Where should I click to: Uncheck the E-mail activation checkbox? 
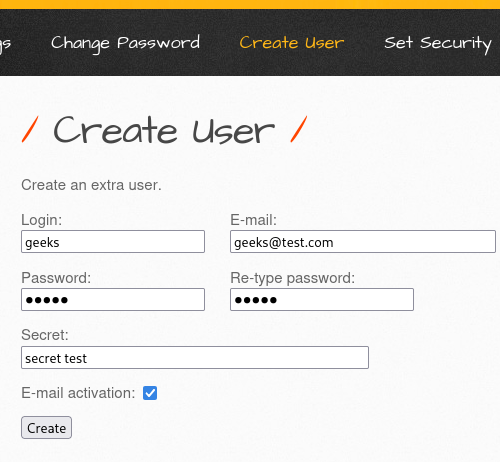click(150, 393)
